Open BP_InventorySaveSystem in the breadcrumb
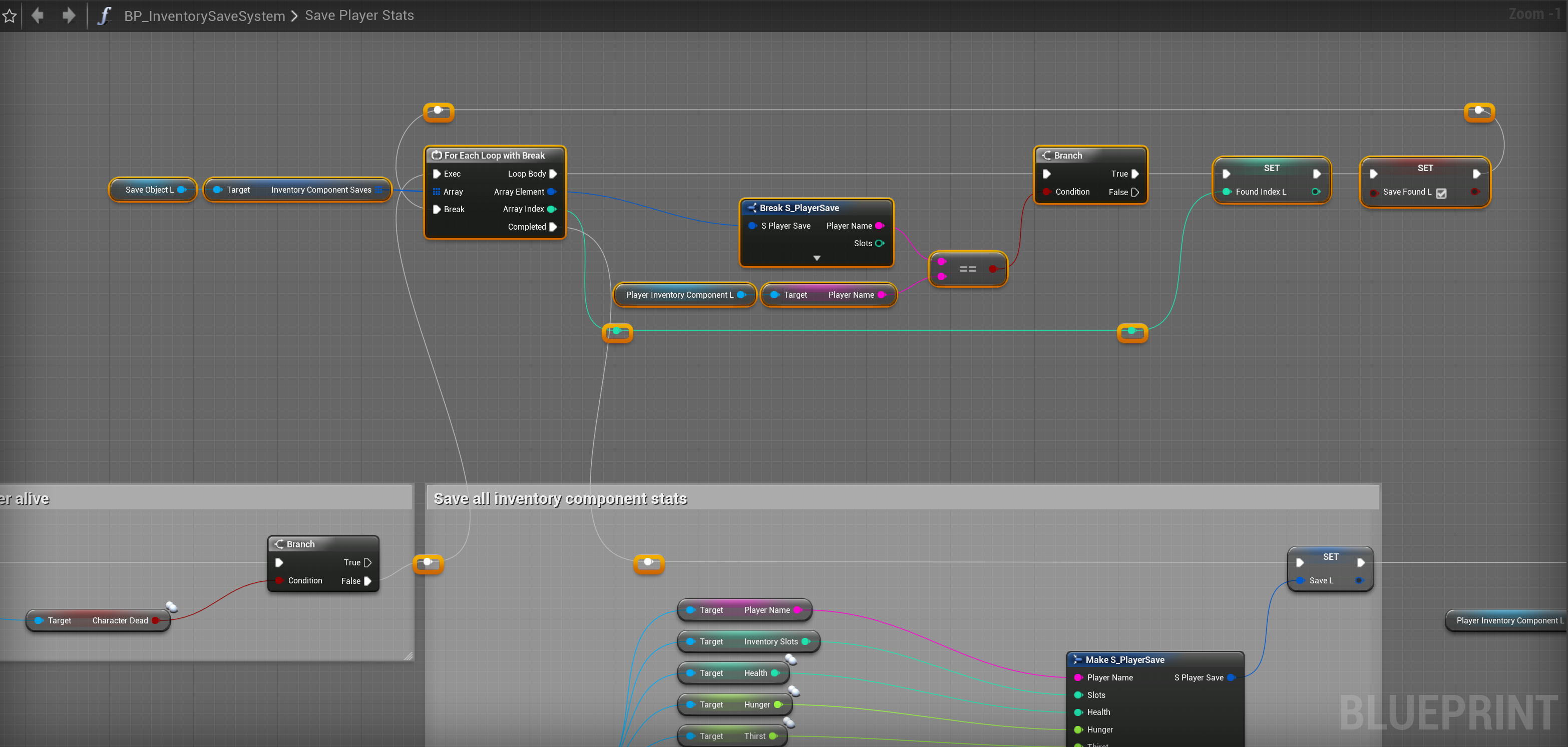 point(204,16)
